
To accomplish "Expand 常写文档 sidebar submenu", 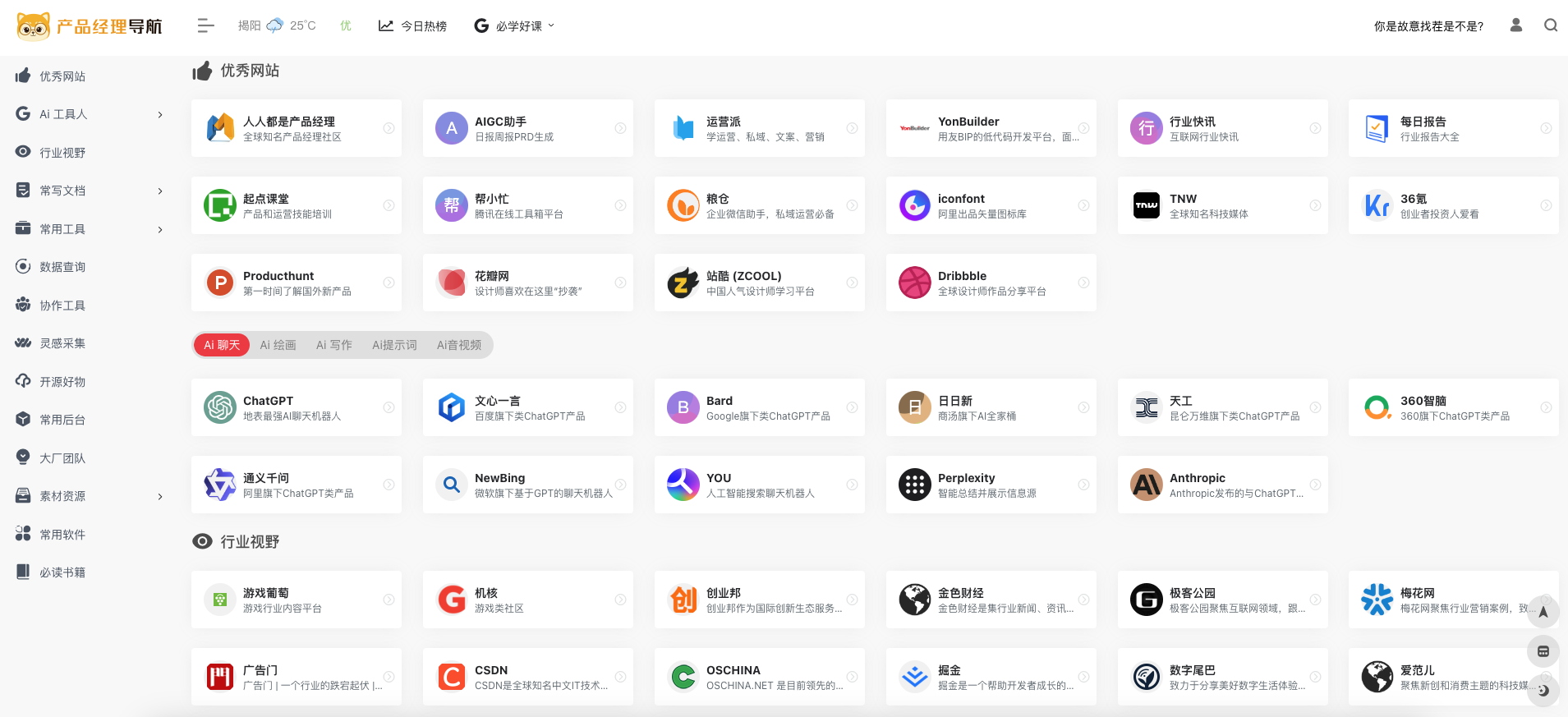I will [160, 191].
